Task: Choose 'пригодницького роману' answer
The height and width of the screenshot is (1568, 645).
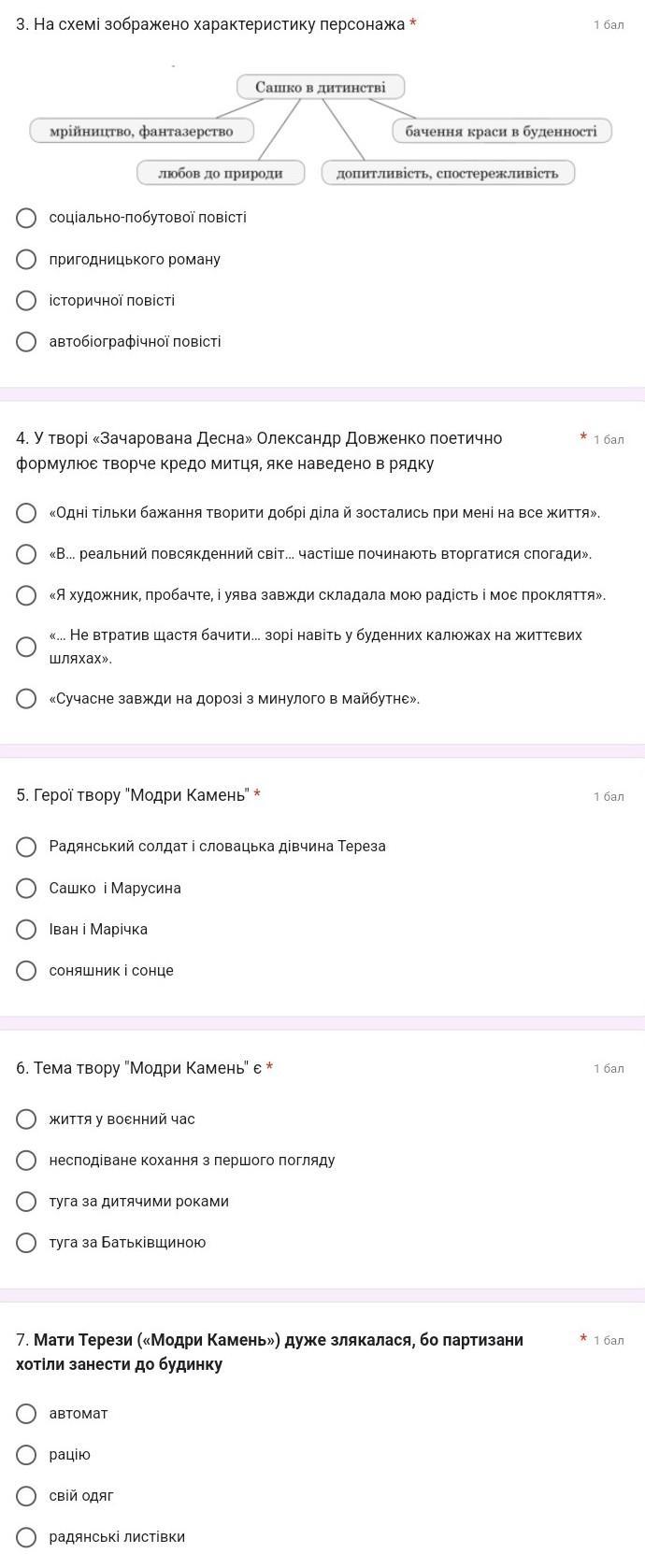Action: (27, 259)
